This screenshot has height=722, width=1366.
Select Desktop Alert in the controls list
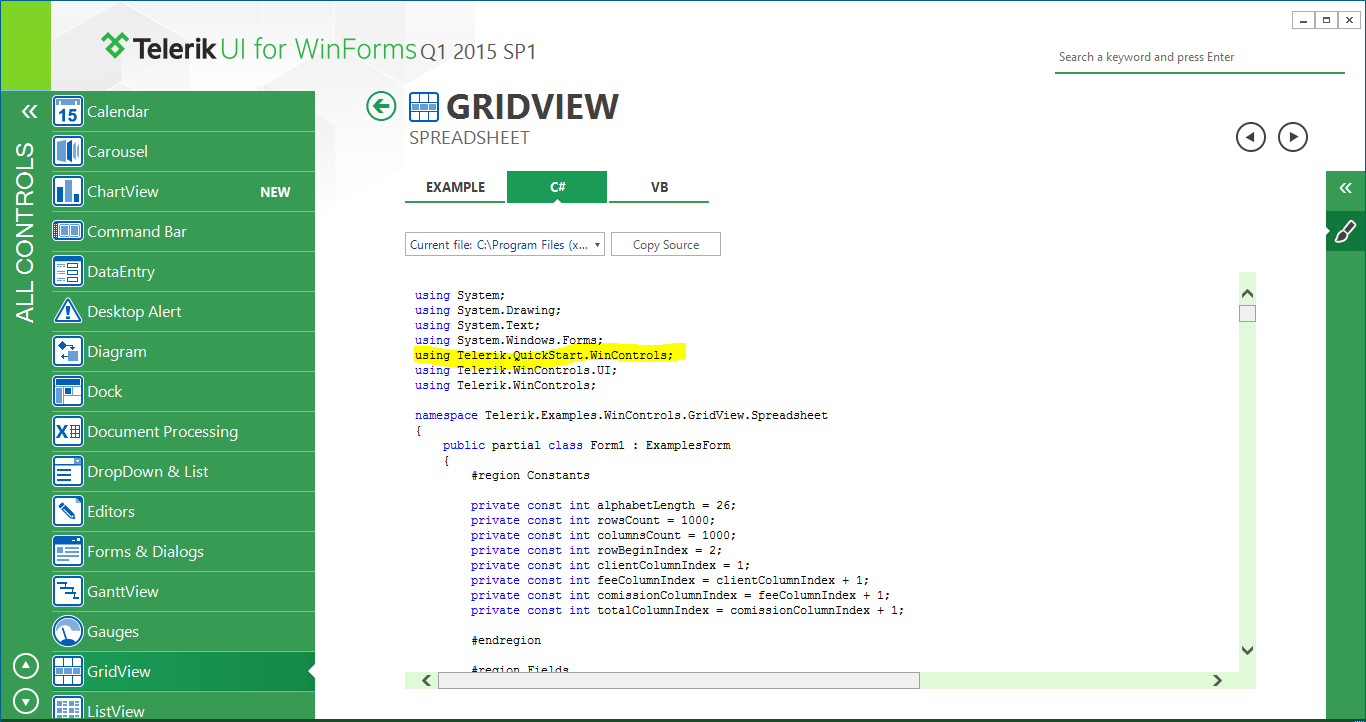[x=134, y=312]
